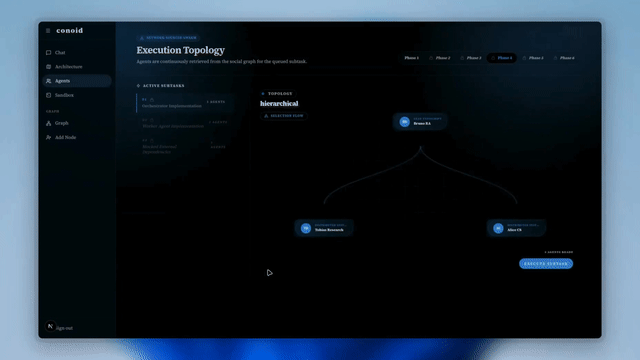Viewport: 640px width, 360px height.
Task: Click the lock icon on Phase 2
Action: click(431, 58)
